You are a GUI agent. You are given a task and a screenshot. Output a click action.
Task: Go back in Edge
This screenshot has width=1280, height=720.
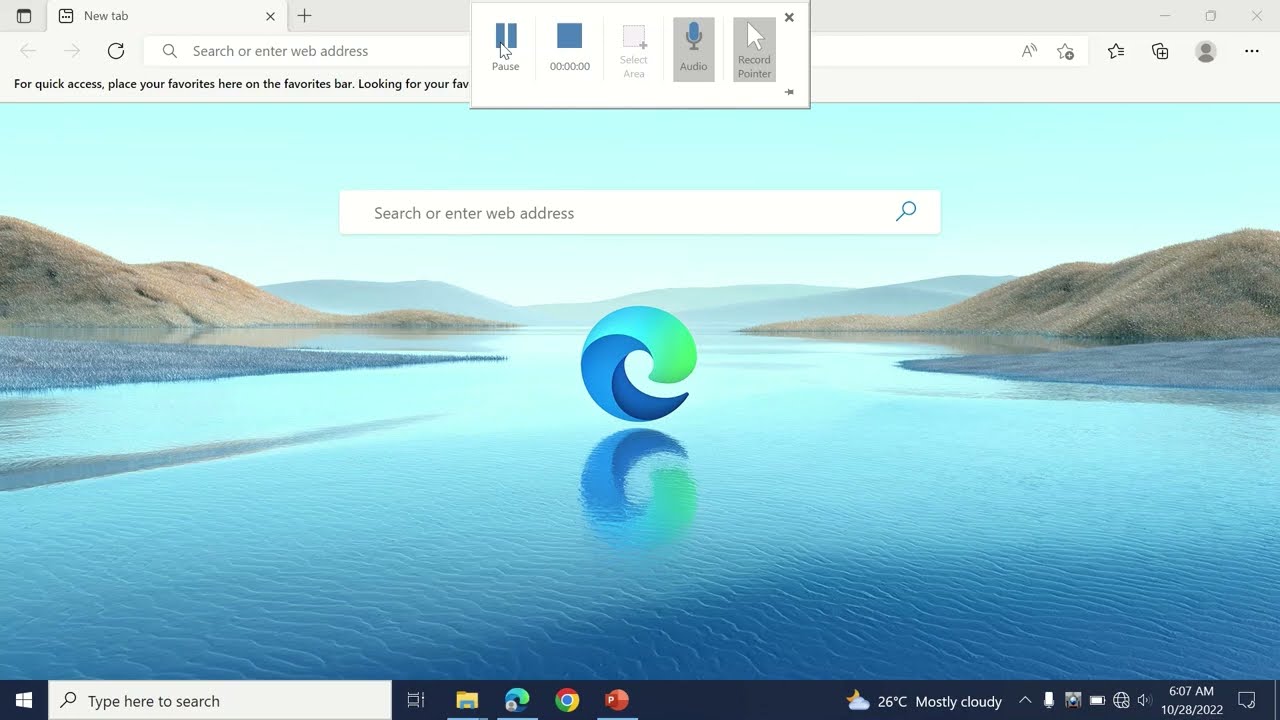pyautogui.click(x=28, y=51)
